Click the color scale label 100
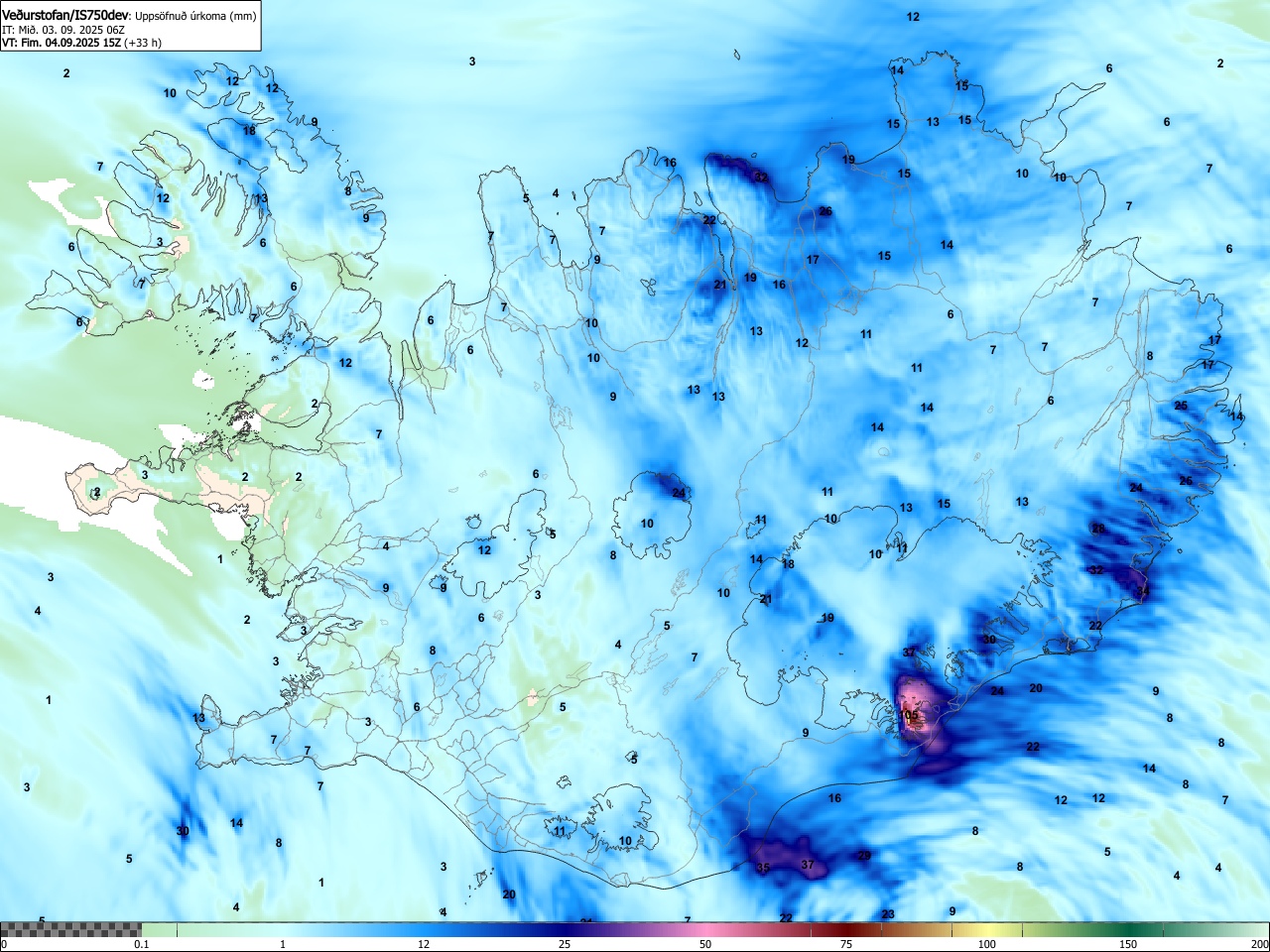1270x952 pixels. 987,944
